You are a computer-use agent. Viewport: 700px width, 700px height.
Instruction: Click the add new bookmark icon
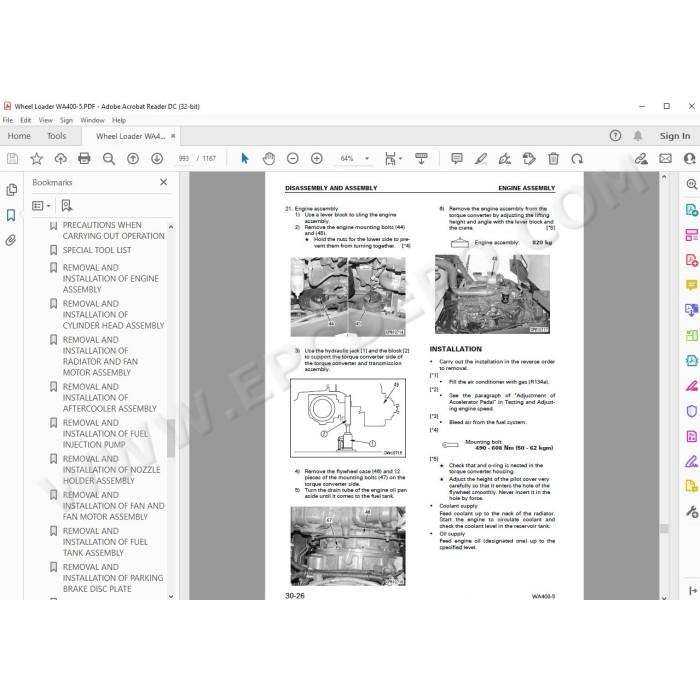click(67, 206)
